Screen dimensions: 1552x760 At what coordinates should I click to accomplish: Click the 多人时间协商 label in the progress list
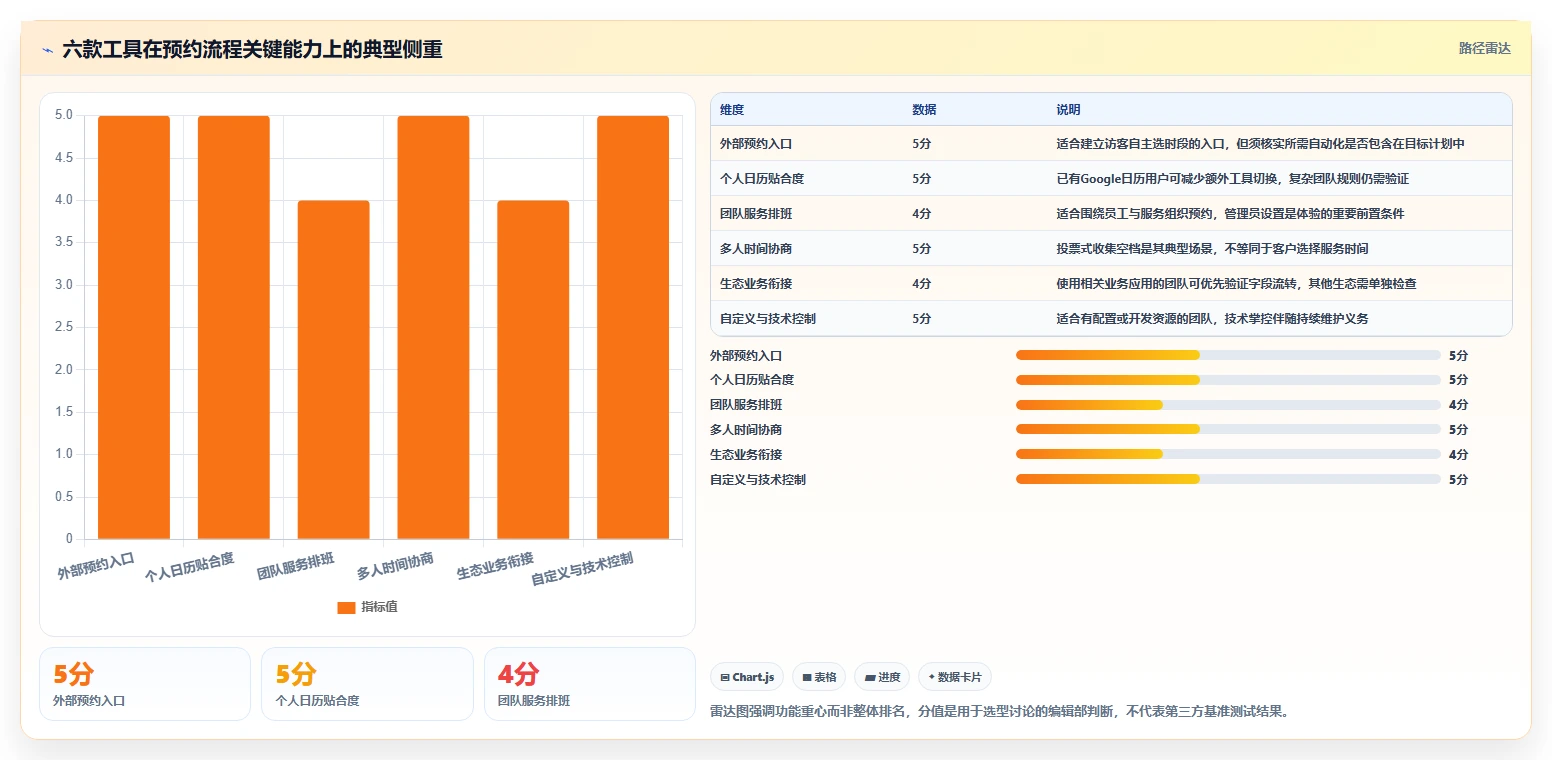(746, 430)
